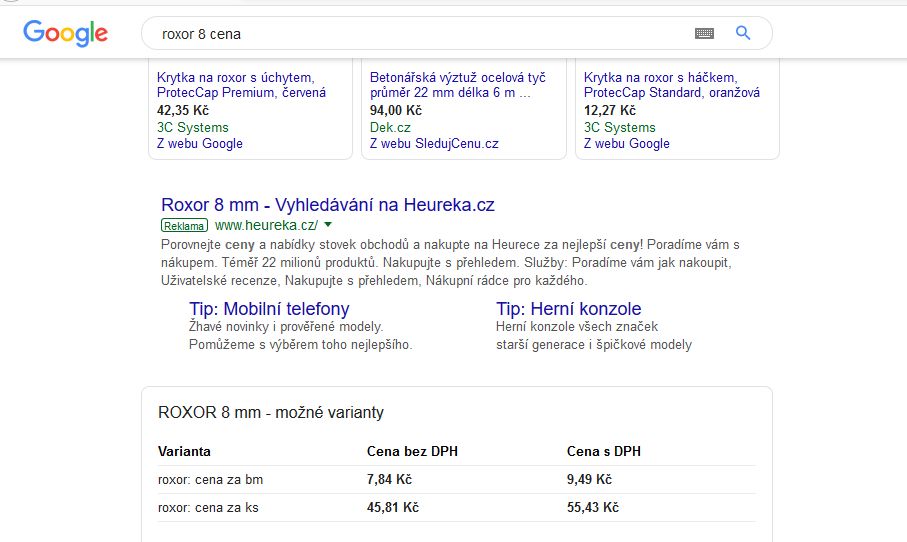Click 'Z webu SledujCenu.cz' source label
Viewport: 907px width, 542px height.
coord(434,143)
